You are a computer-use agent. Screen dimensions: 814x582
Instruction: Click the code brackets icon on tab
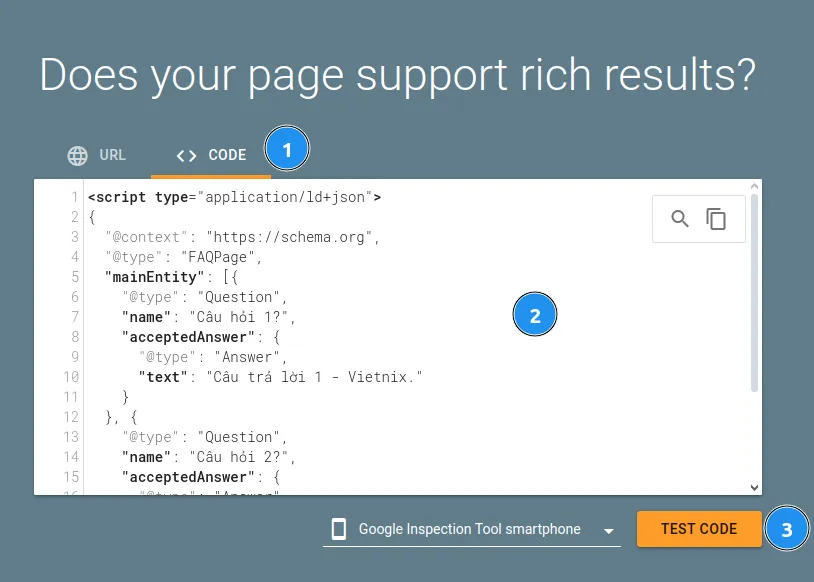pos(186,156)
